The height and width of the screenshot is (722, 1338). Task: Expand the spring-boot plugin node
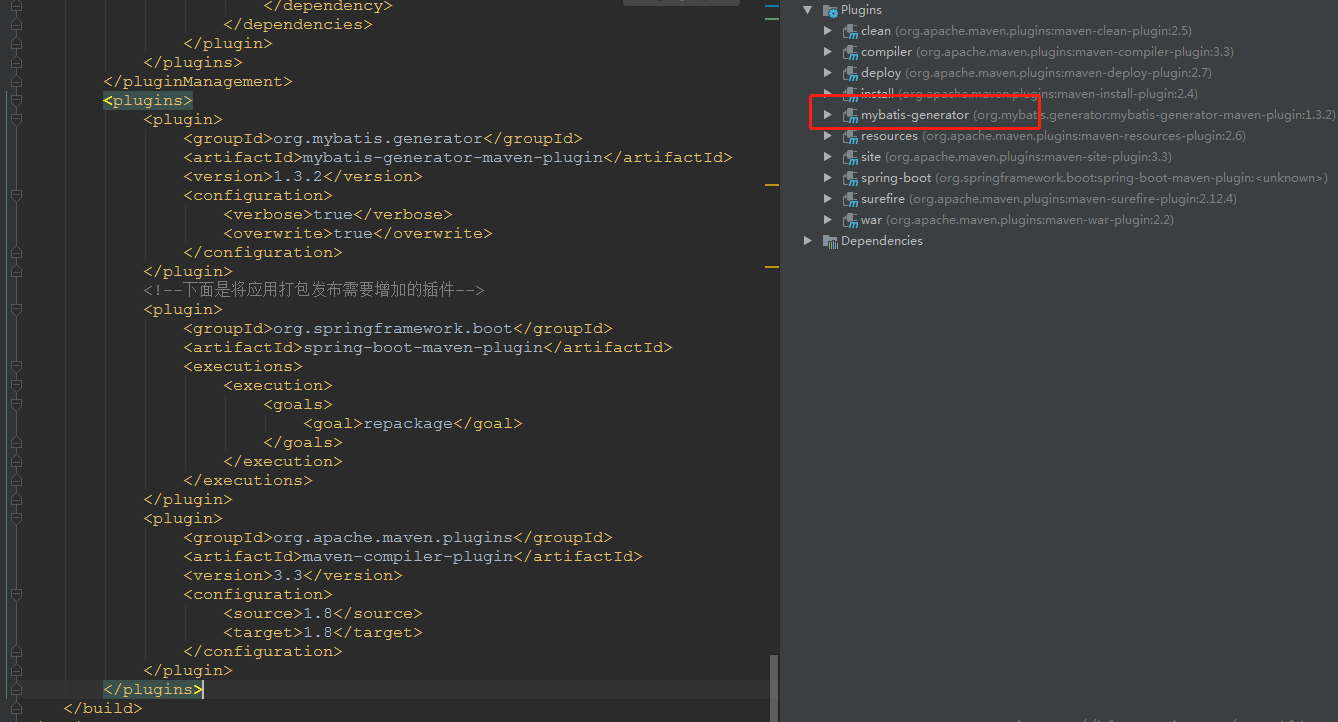pos(827,178)
